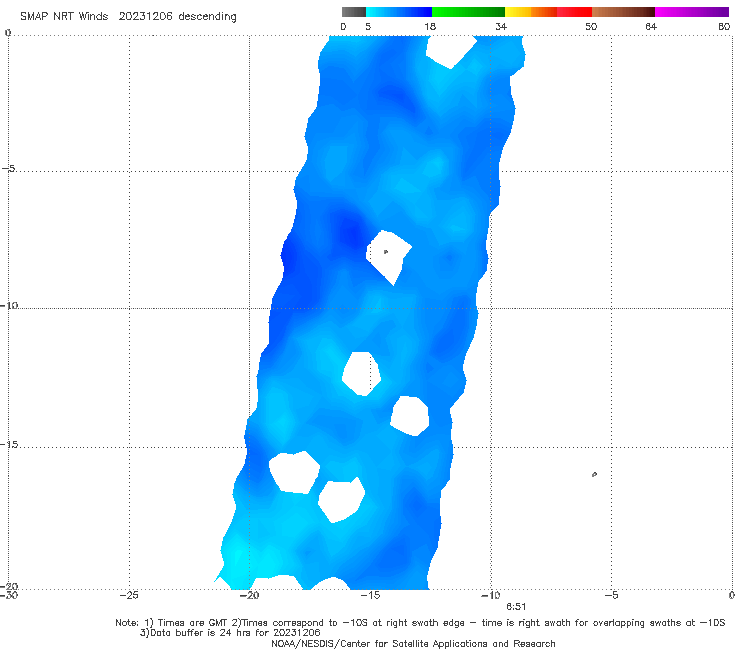Click the title text "SMAP NRT Winds 20231206 descending"
The height and width of the screenshot is (650, 740).
pyautogui.click(x=128, y=17)
